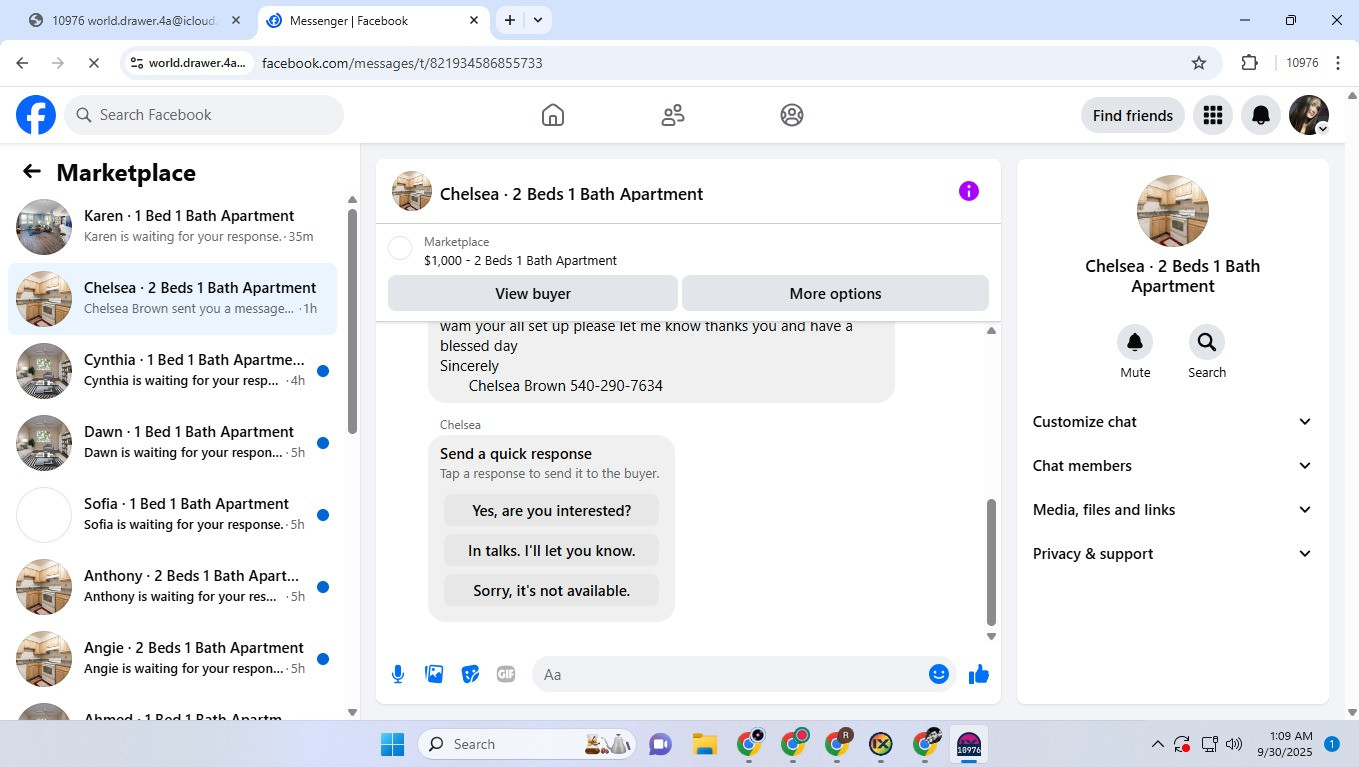
Task: Expand the Customize chat section
Action: click(x=1172, y=422)
